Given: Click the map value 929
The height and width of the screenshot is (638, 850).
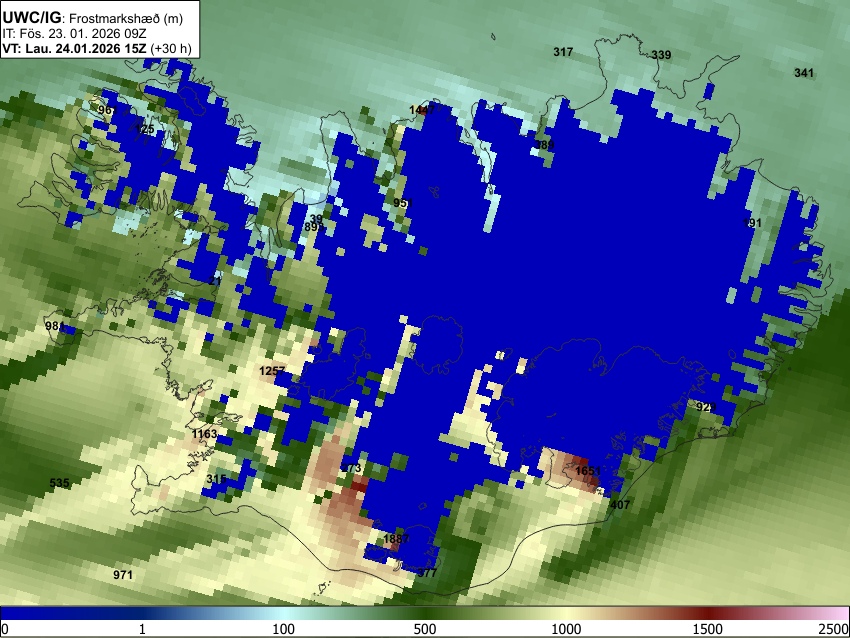Looking at the screenshot, I should pos(706,407).
